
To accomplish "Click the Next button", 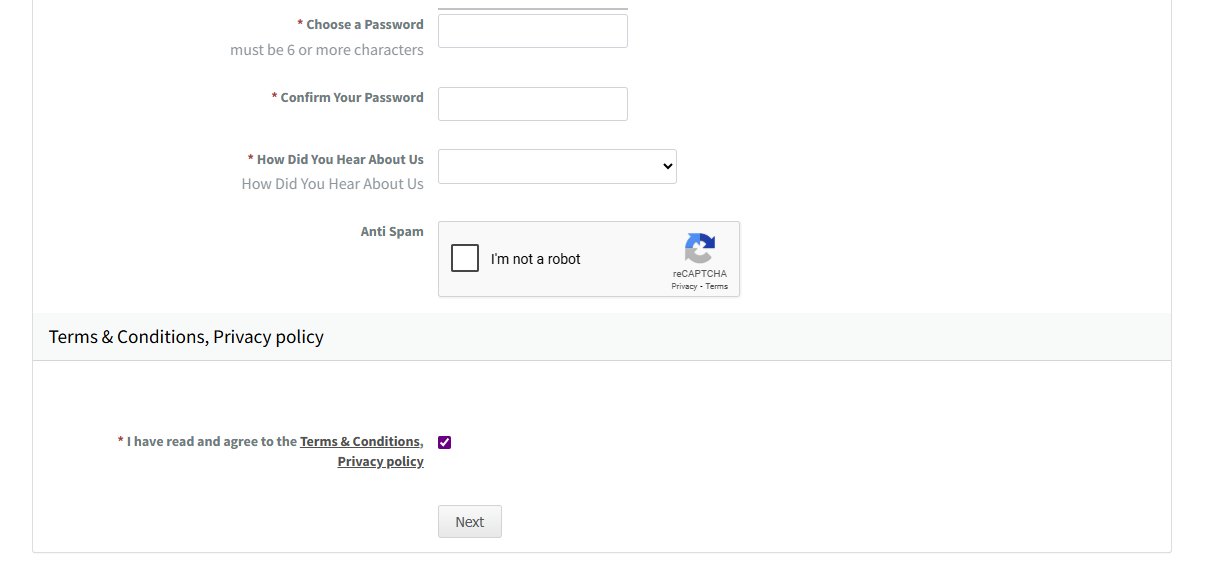I will [x=470, y=521].
